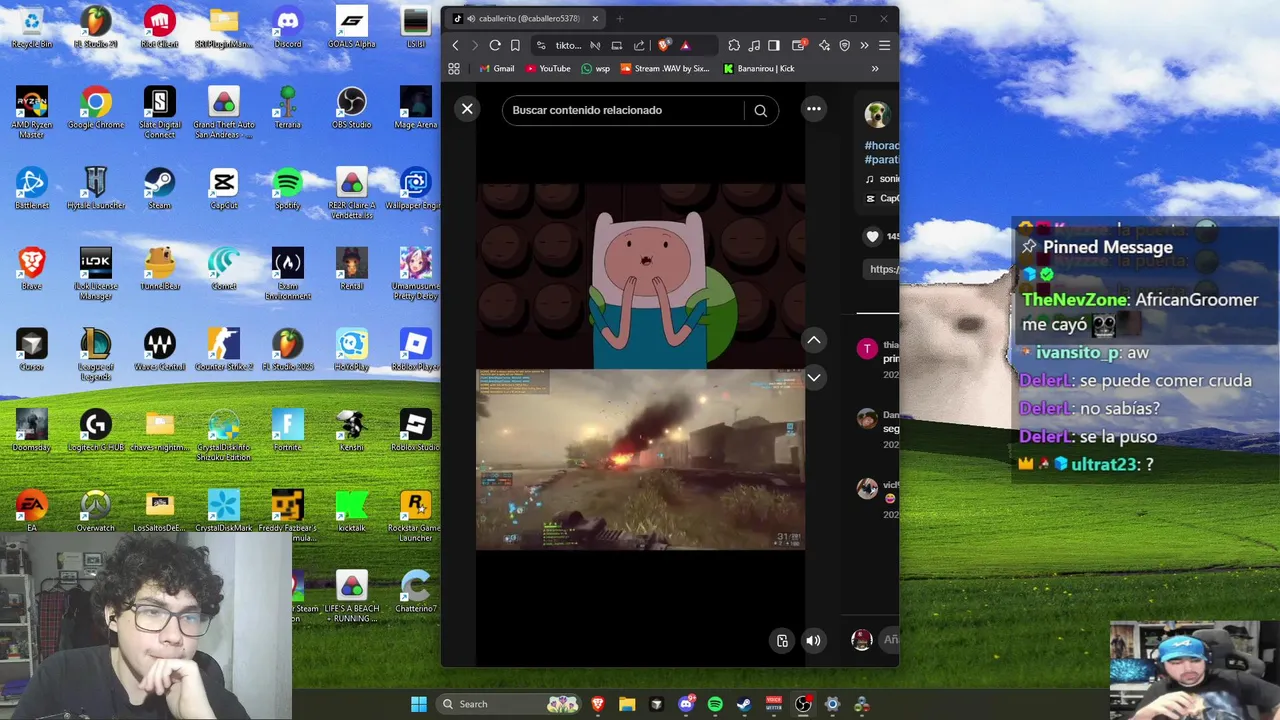The width and height of the screenshot is (1280, 720).
Task: Bookmark this page with the bookmark icon
Action: (x=515, y=45)
